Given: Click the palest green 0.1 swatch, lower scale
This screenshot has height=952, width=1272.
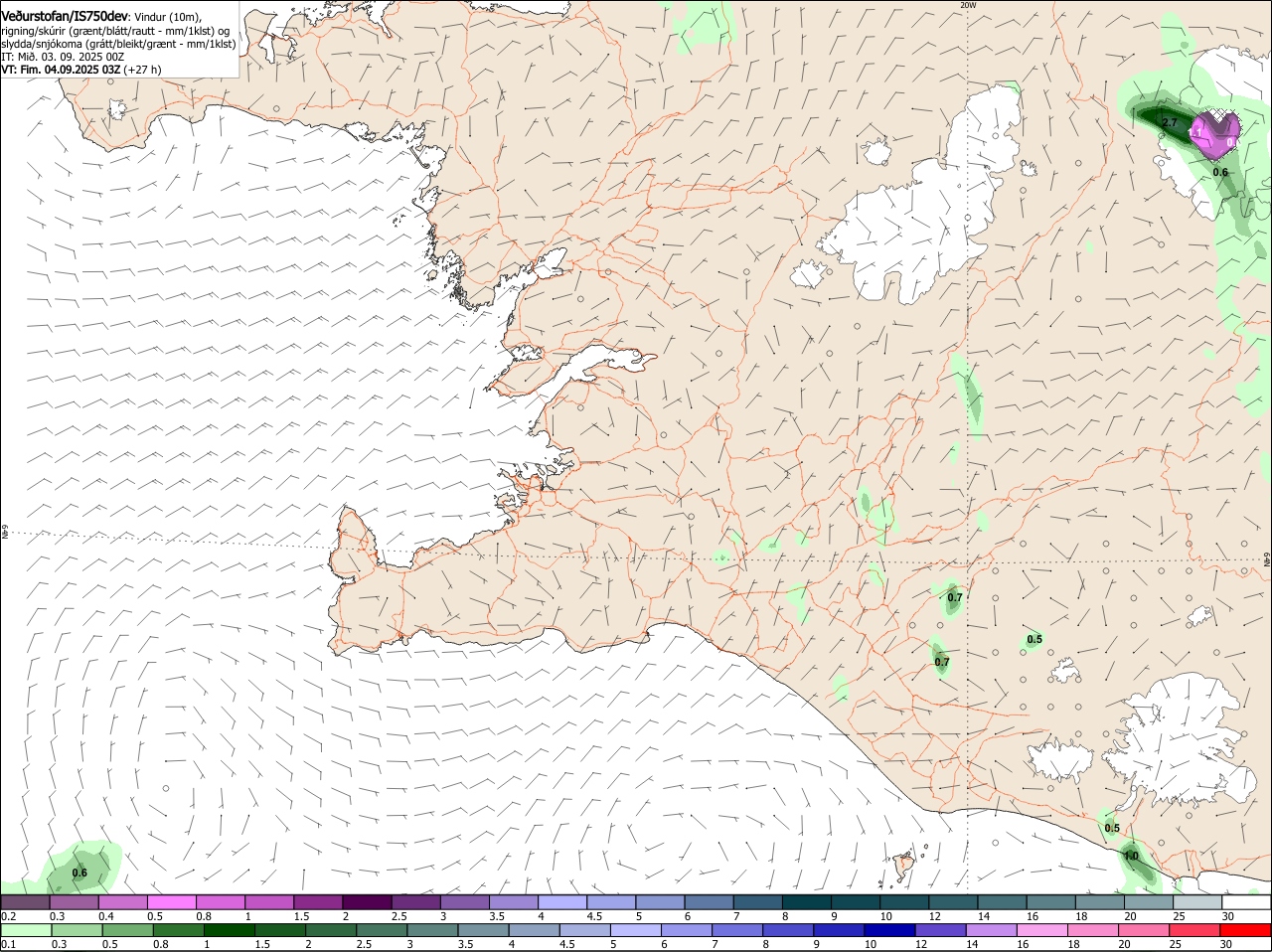Looking at the screenshot, I should pyautogui.click(x=26, y=930).
